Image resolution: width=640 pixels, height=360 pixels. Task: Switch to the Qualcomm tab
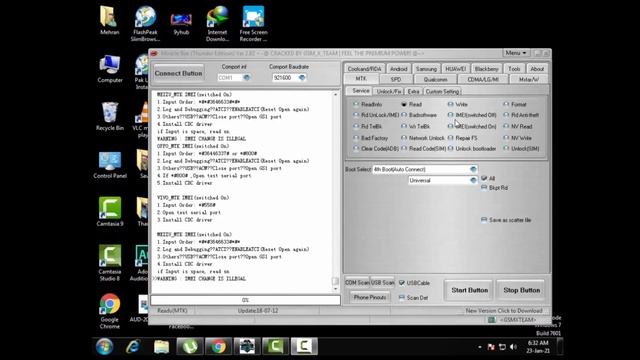[436, 80]
